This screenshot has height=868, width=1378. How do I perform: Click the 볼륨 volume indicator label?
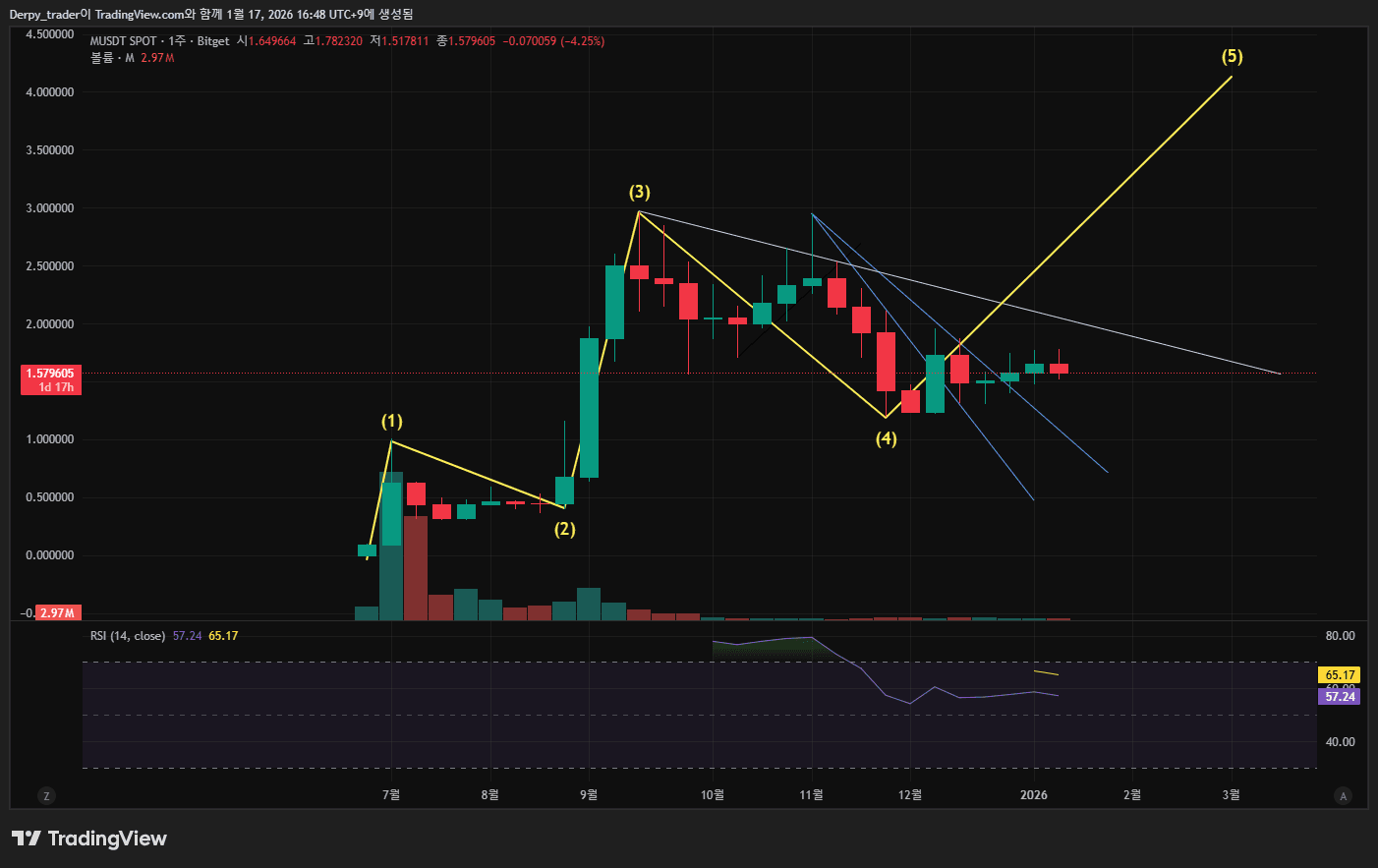[102, 58]
